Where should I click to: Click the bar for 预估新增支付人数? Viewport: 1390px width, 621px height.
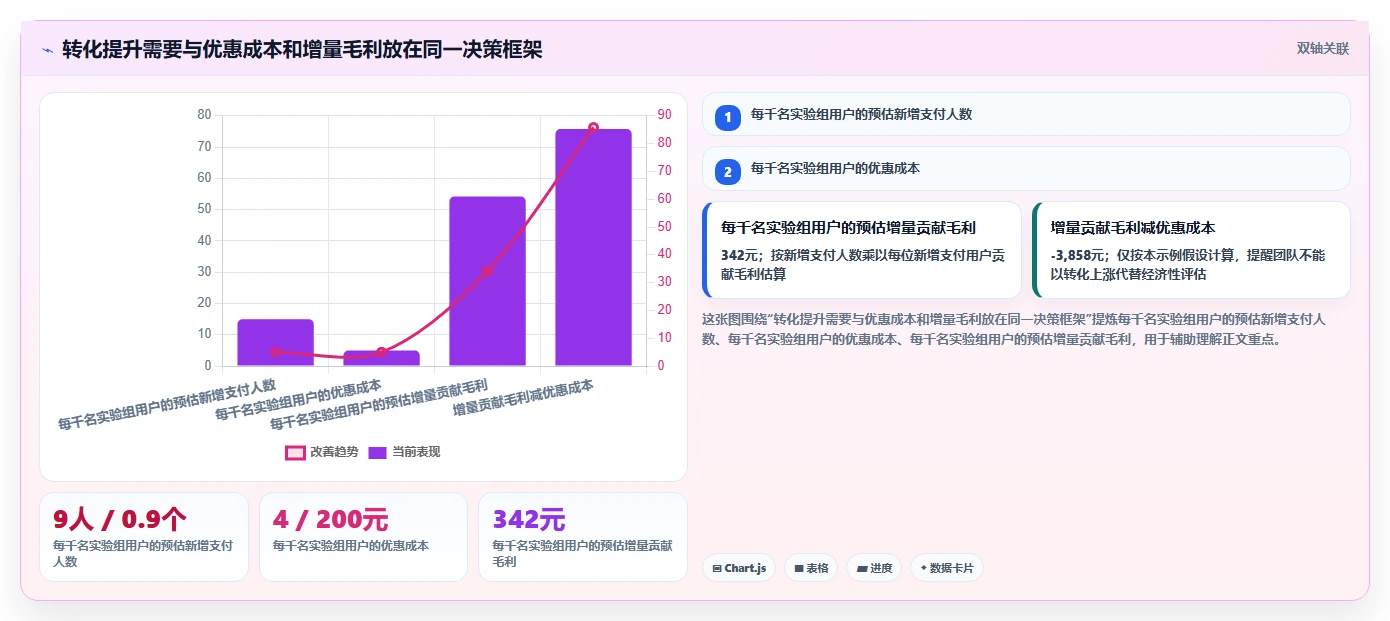275,343
